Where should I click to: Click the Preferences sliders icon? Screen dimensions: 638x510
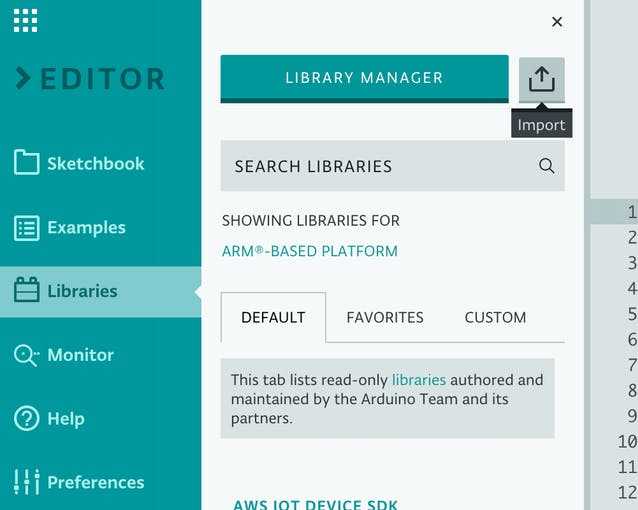click(26, 482)
